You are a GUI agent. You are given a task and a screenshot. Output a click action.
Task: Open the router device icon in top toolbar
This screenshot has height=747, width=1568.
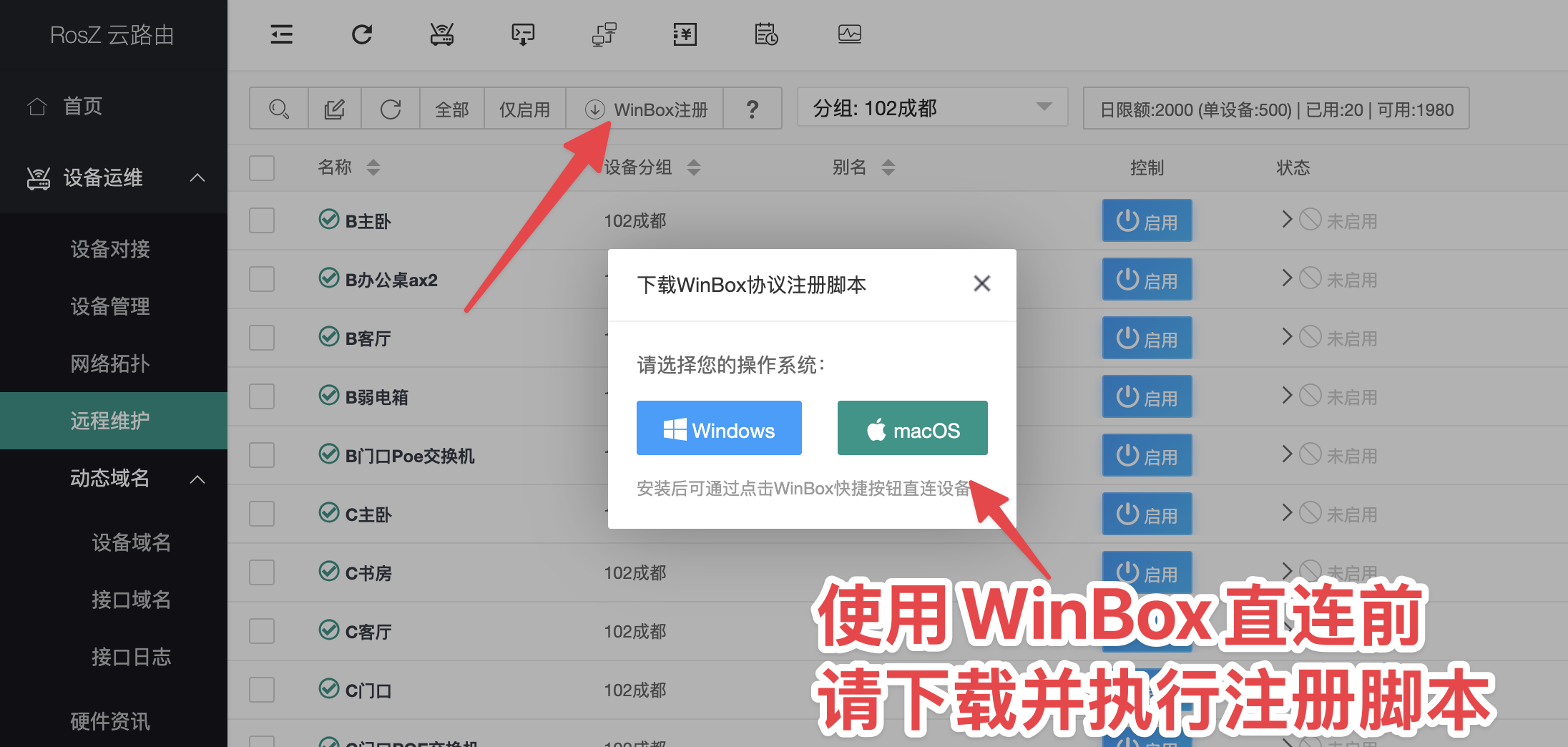click(442, 34)
